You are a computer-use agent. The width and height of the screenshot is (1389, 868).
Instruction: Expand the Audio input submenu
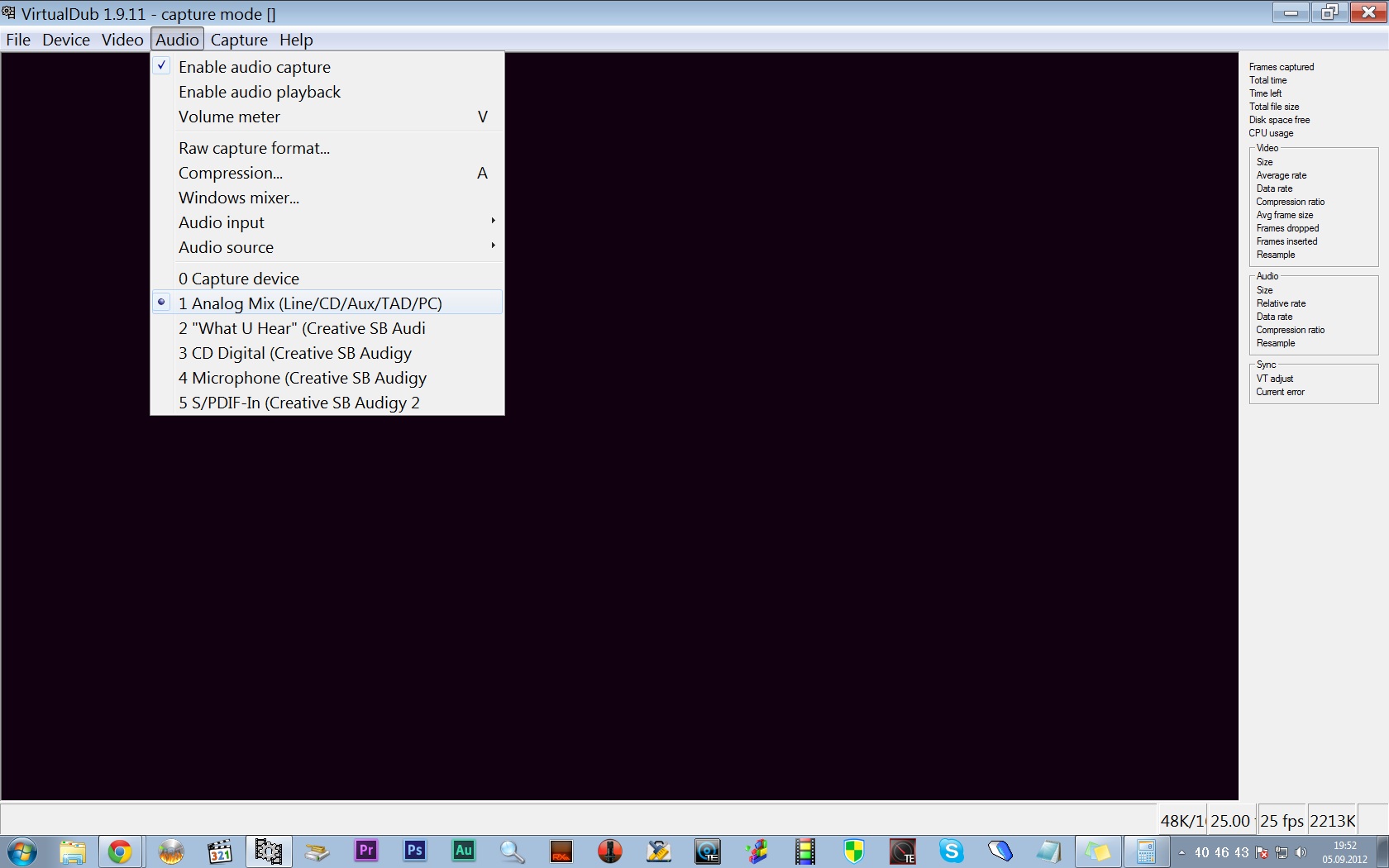tap(327, 222)
